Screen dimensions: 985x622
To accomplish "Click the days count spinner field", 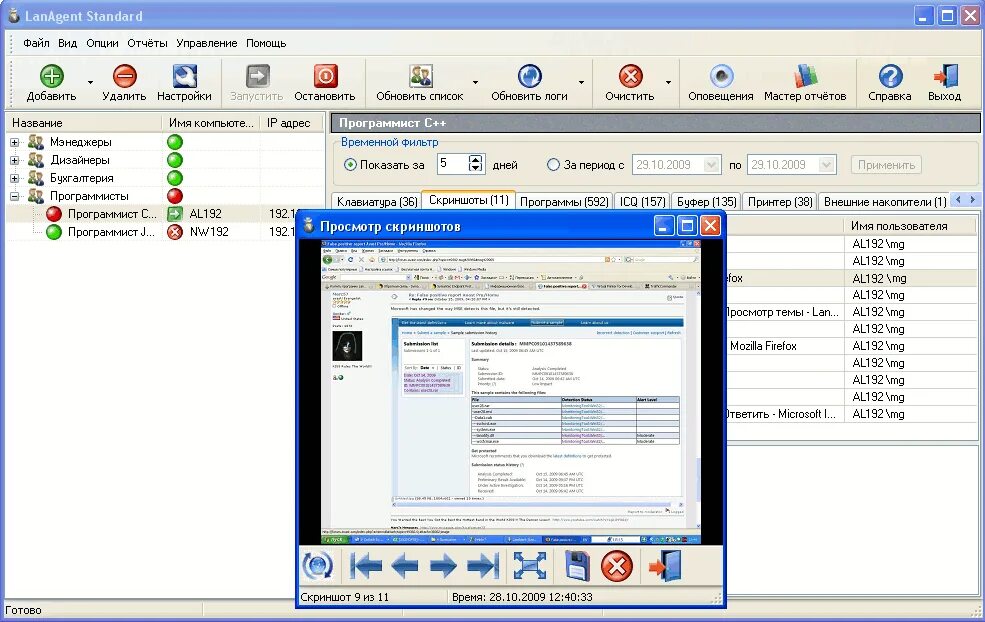I will (x=460, y=164).
